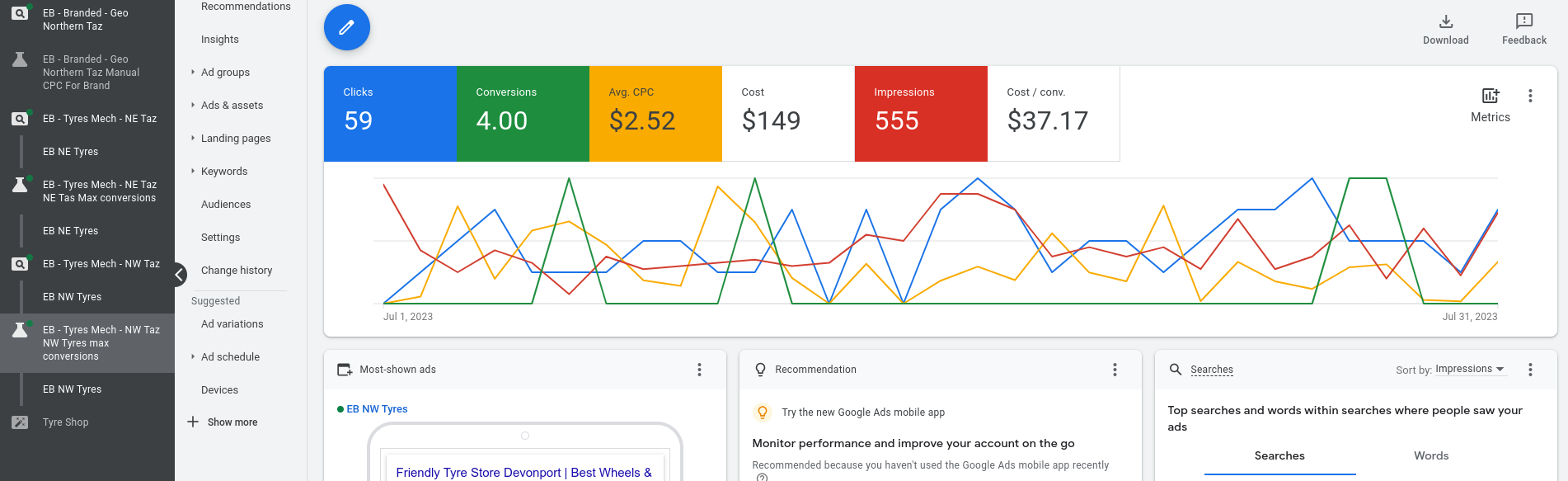Switch to the Words tab
The width and height of the screenshot is (1568, 481).
pos(1430,456)
